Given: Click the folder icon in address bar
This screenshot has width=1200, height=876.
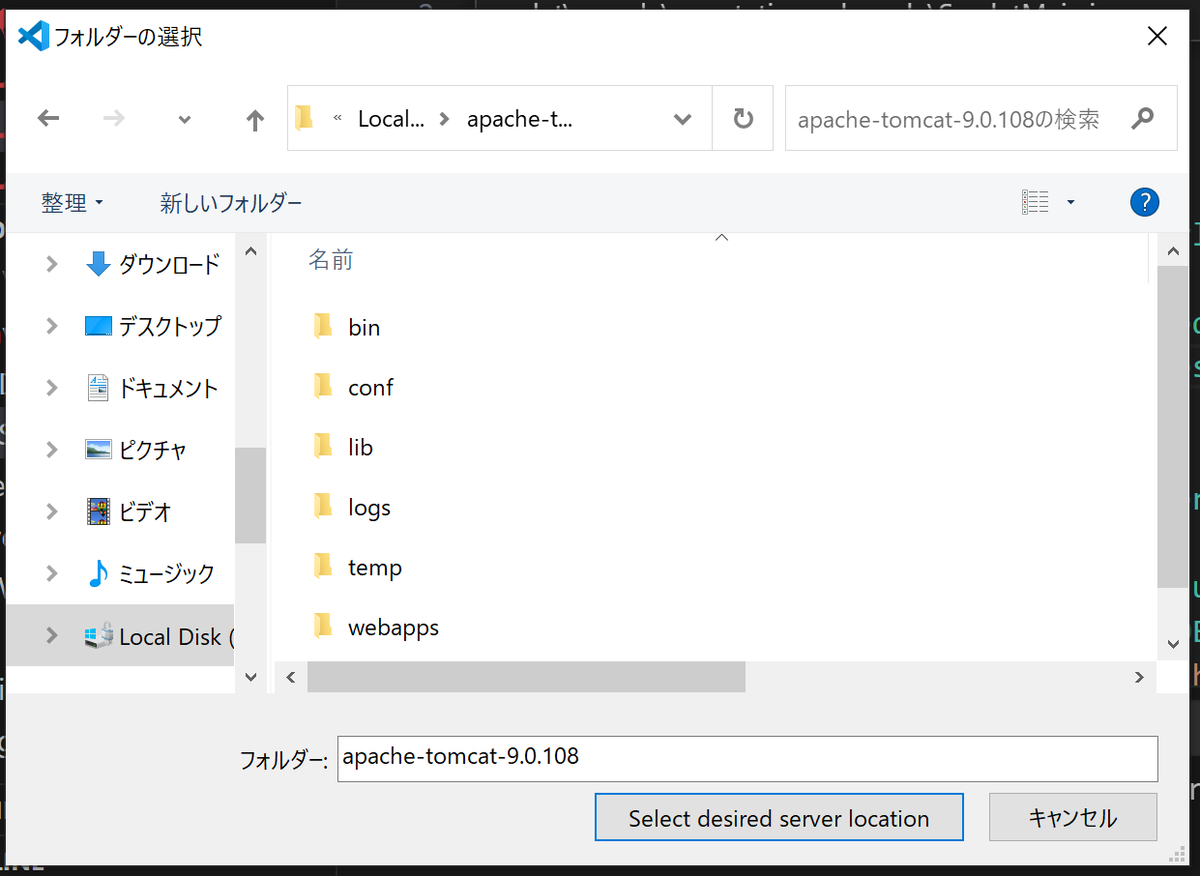Looking at the screenshot, I should (305, 119).
